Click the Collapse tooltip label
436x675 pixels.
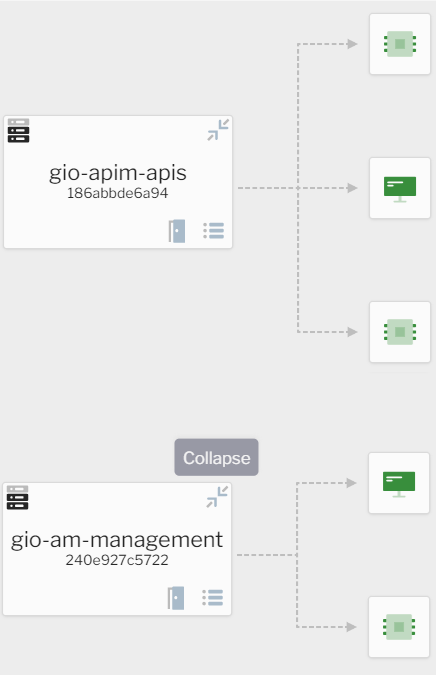(216, 458)
